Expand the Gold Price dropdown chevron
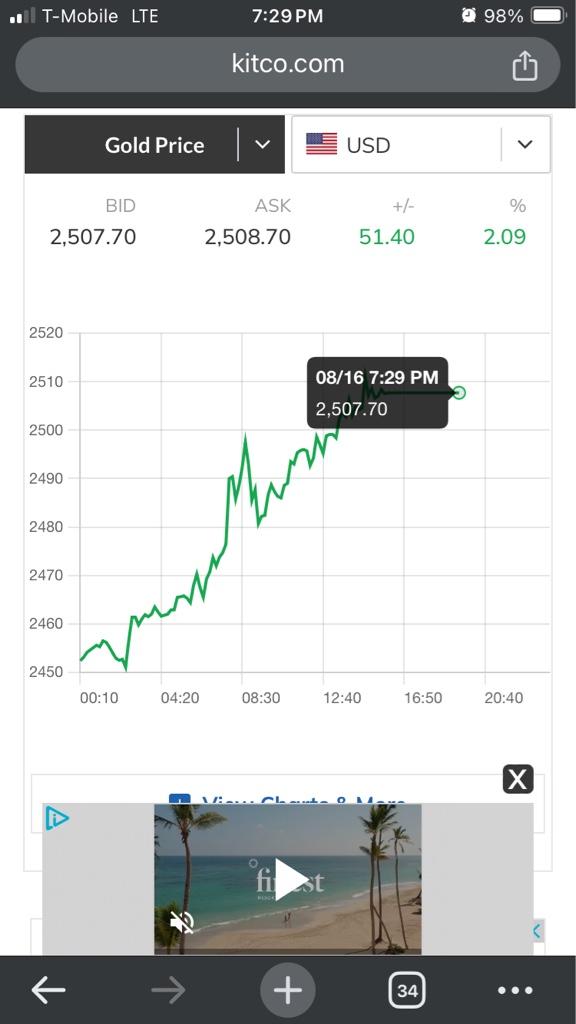 tap(263, 144)
